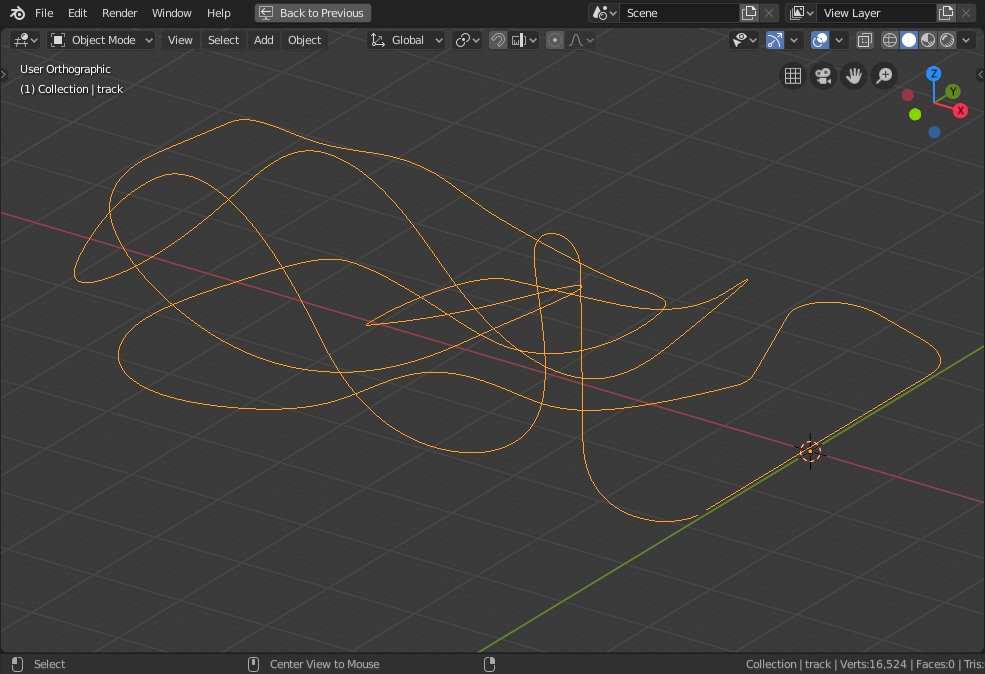Image resolution: width=985 pixels, height=674 pixels.
Task: Open object type visibility dropdown
Action: (744, 40)
